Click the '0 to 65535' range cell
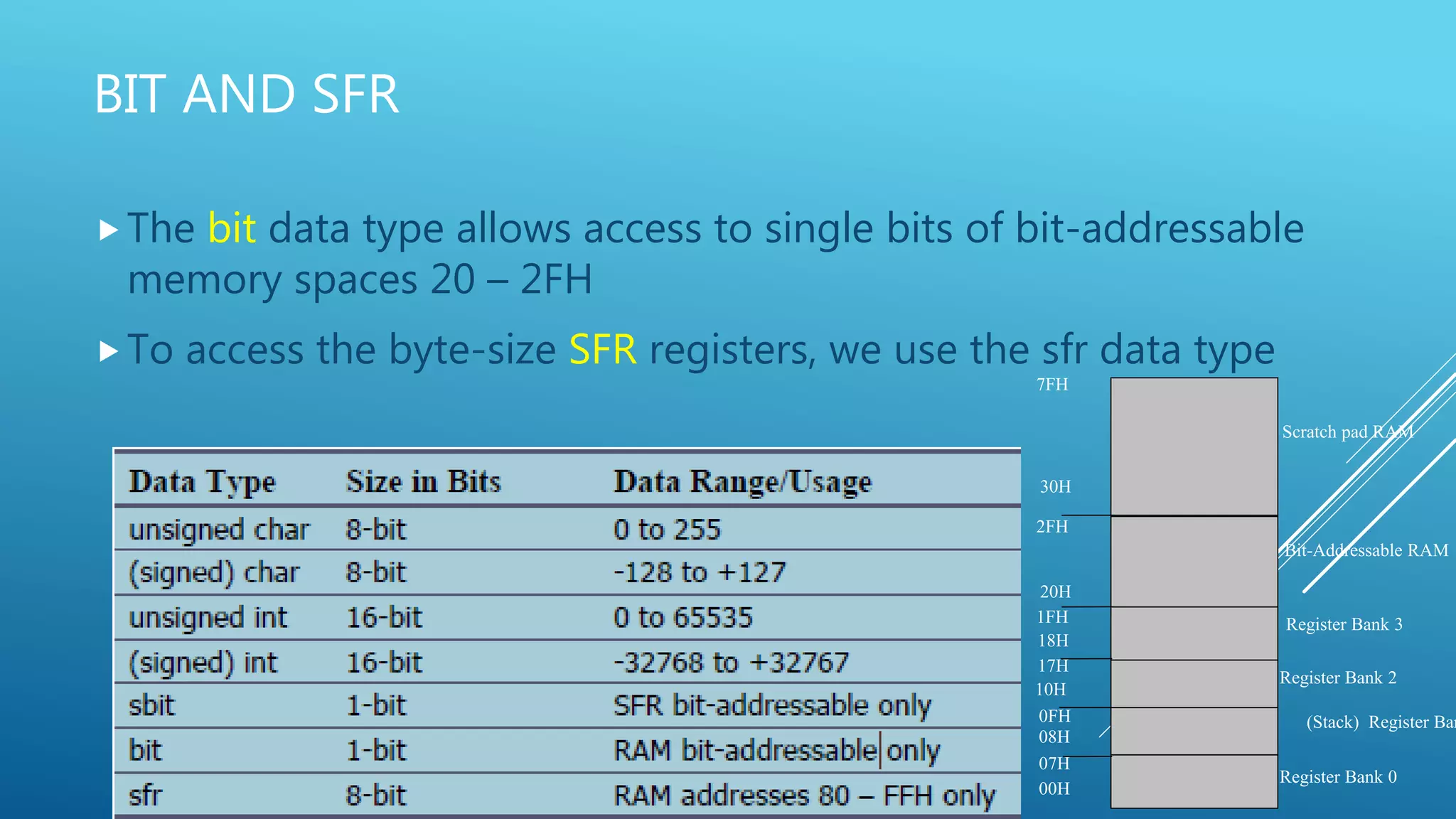 (x=682, y=617)
